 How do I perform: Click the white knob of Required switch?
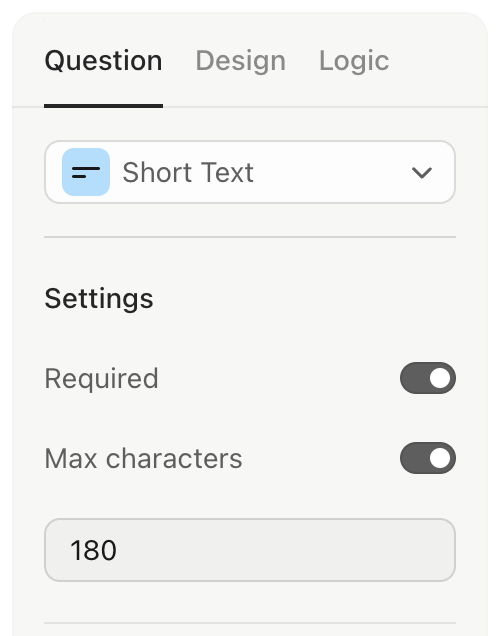(440, 378)
